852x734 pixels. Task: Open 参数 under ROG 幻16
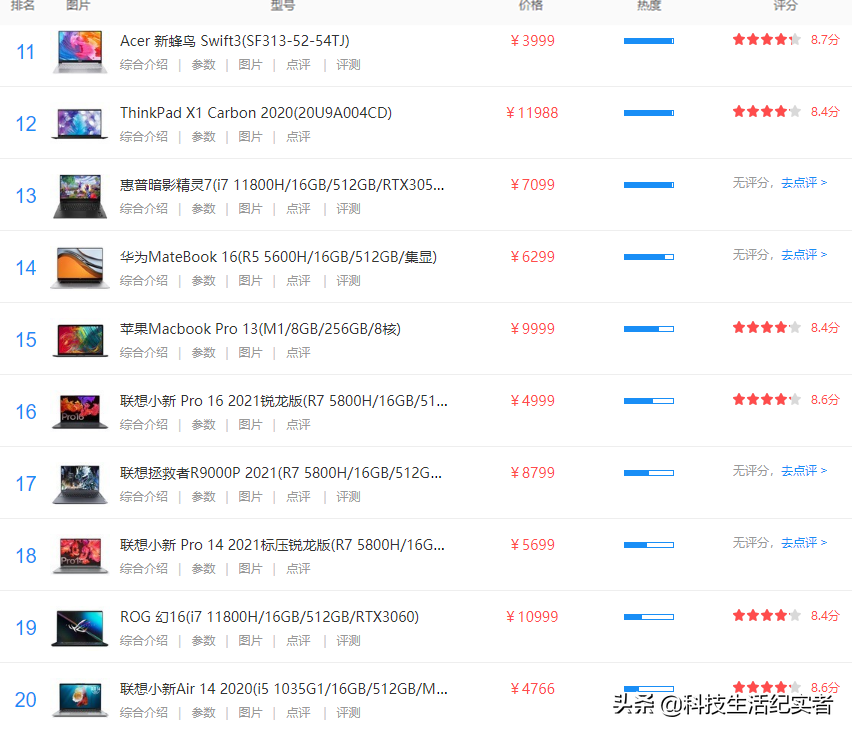[x=203, y=641]
